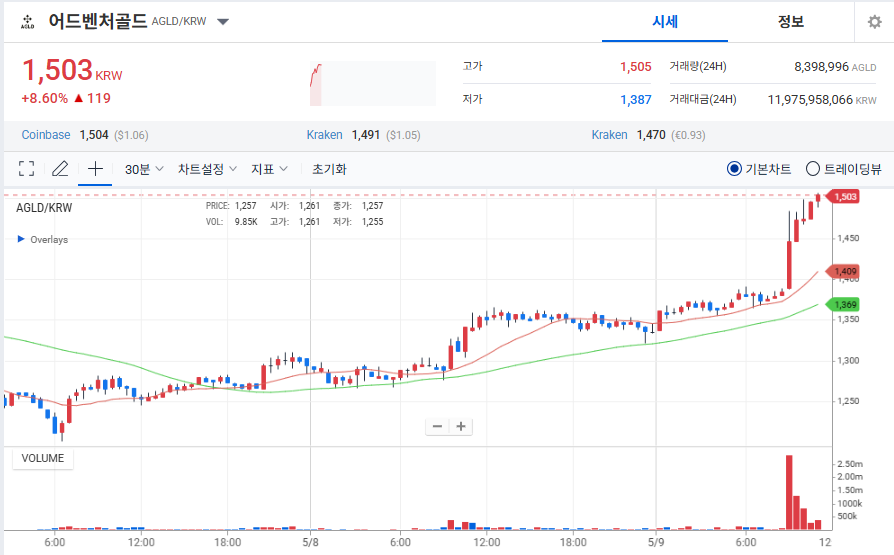Image resolution: width=894 pixels, height=555 pixels.
Task: Select the 트레이딩뷰 radio button
Action: (812, 169)
